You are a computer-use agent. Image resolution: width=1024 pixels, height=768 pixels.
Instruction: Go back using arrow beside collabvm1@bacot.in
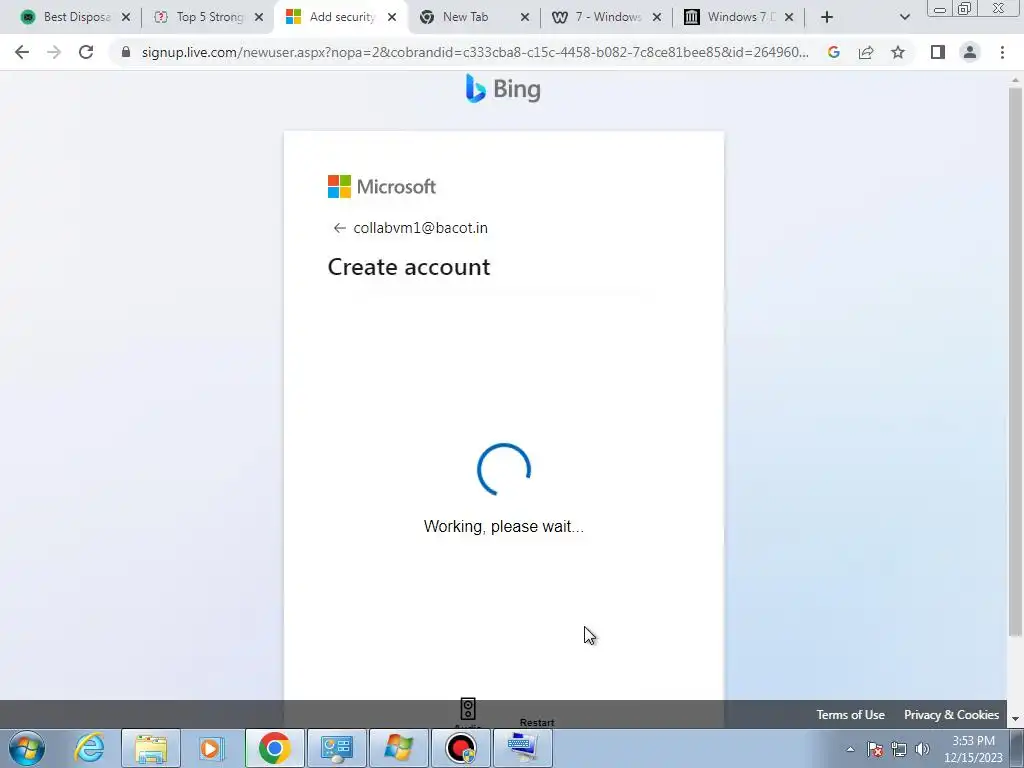[339, 228]
